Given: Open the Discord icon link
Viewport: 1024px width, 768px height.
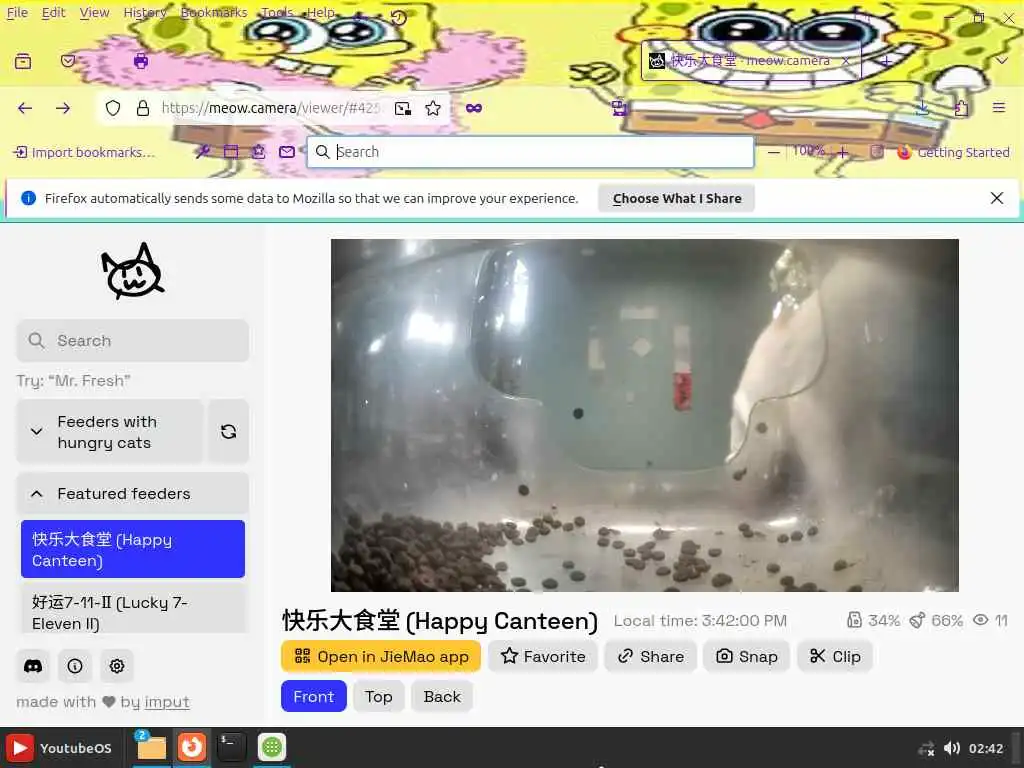Looking at the screenshot, I should [x=33, y=666].
